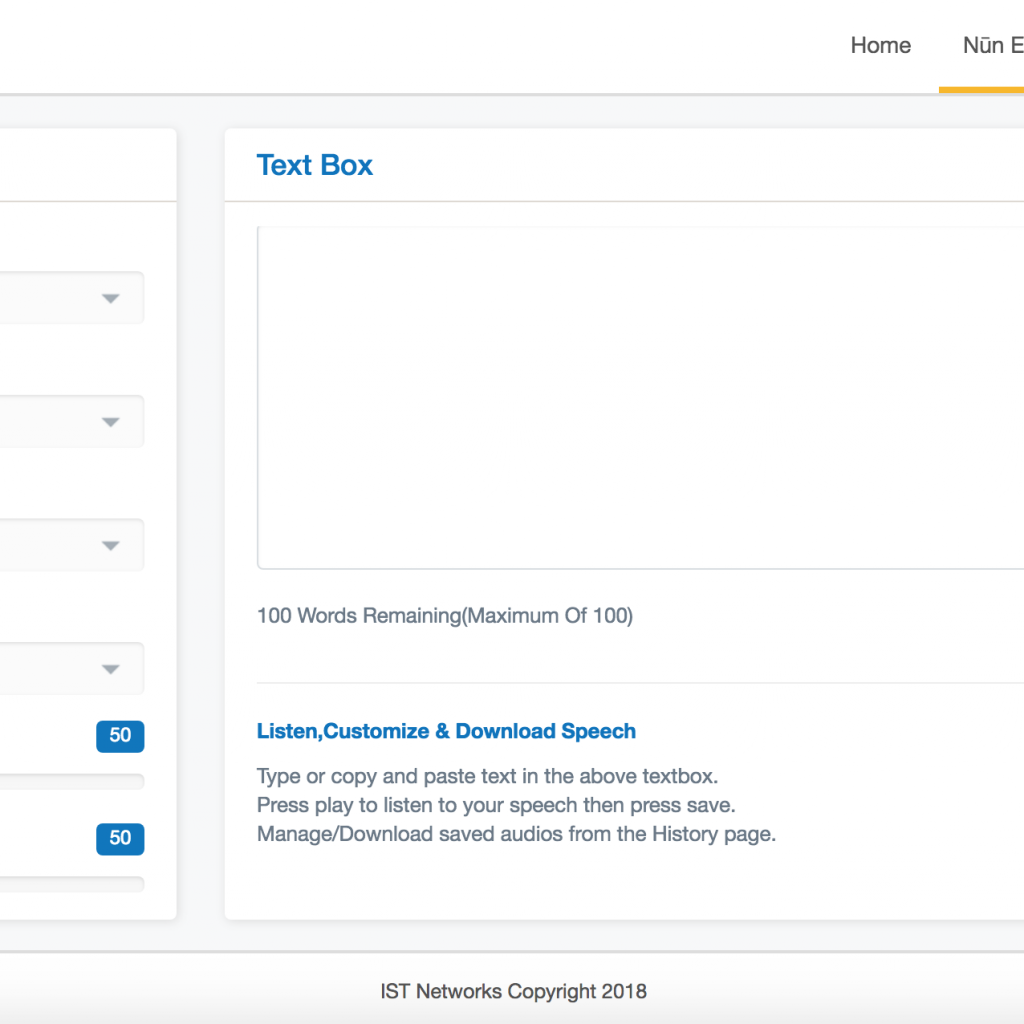
Task: Click the 100 Words Remaining counter text
Action: (445, 616)
